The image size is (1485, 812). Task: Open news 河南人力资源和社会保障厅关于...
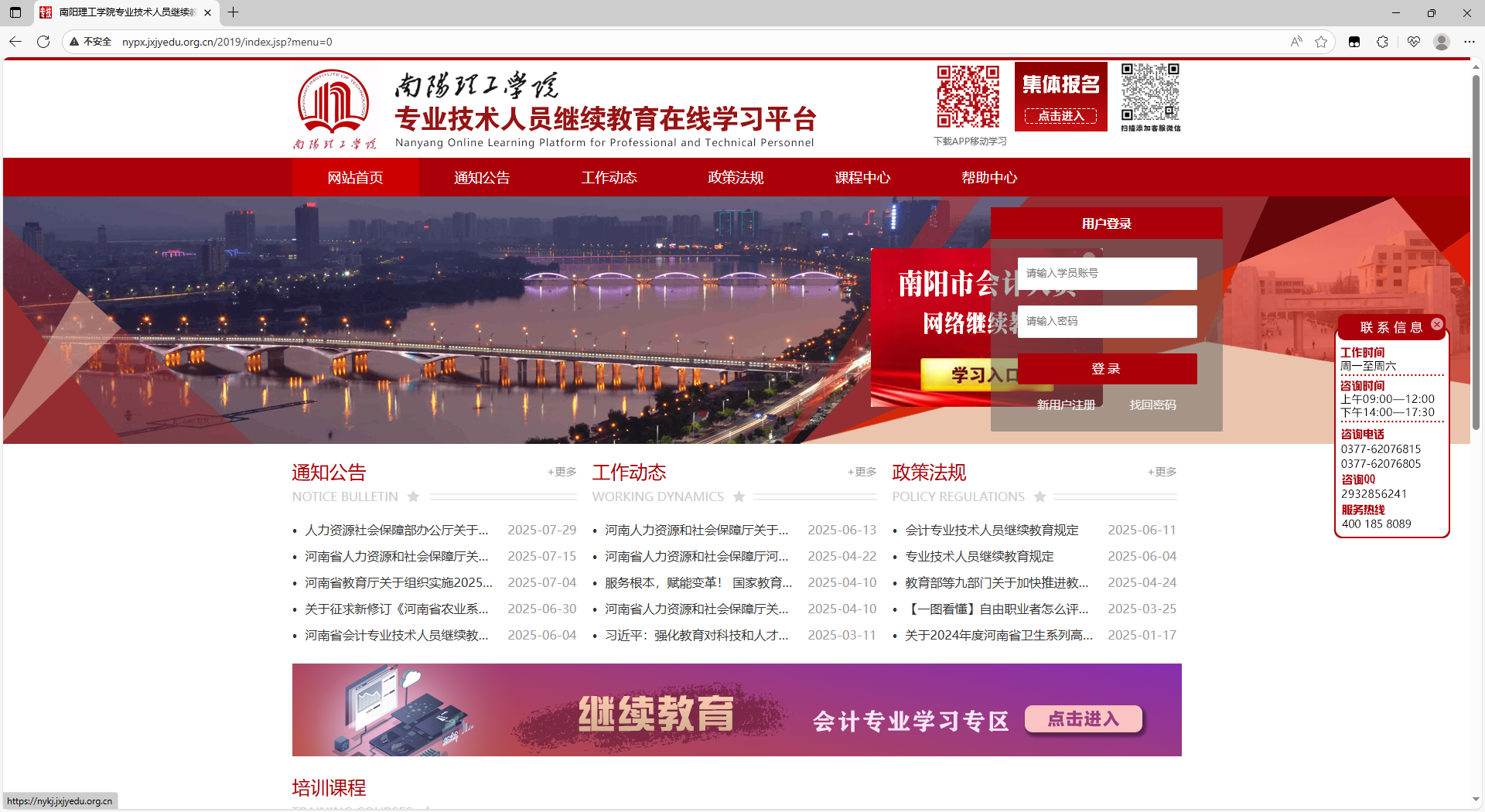coord(697,530)
